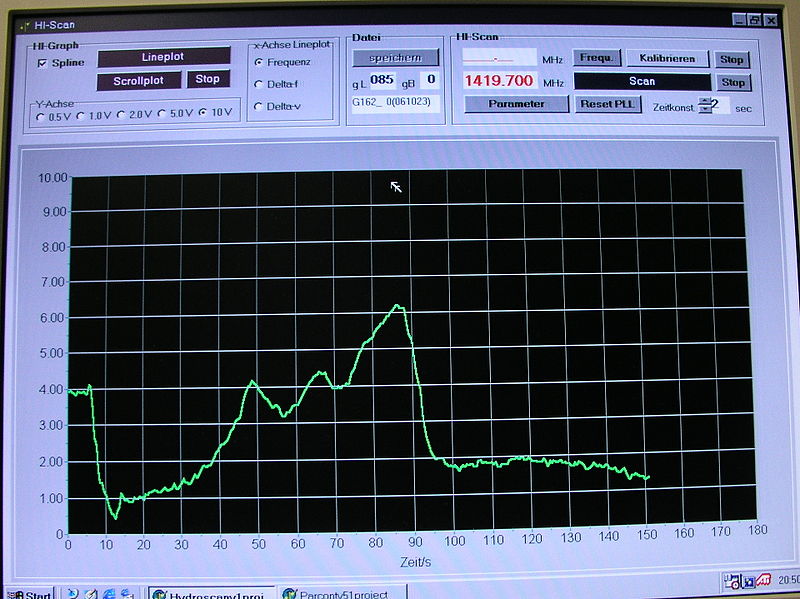Start calibration with the Kalibrieren button
Viewport: 800px width, 599px height.
coord(668,58)
